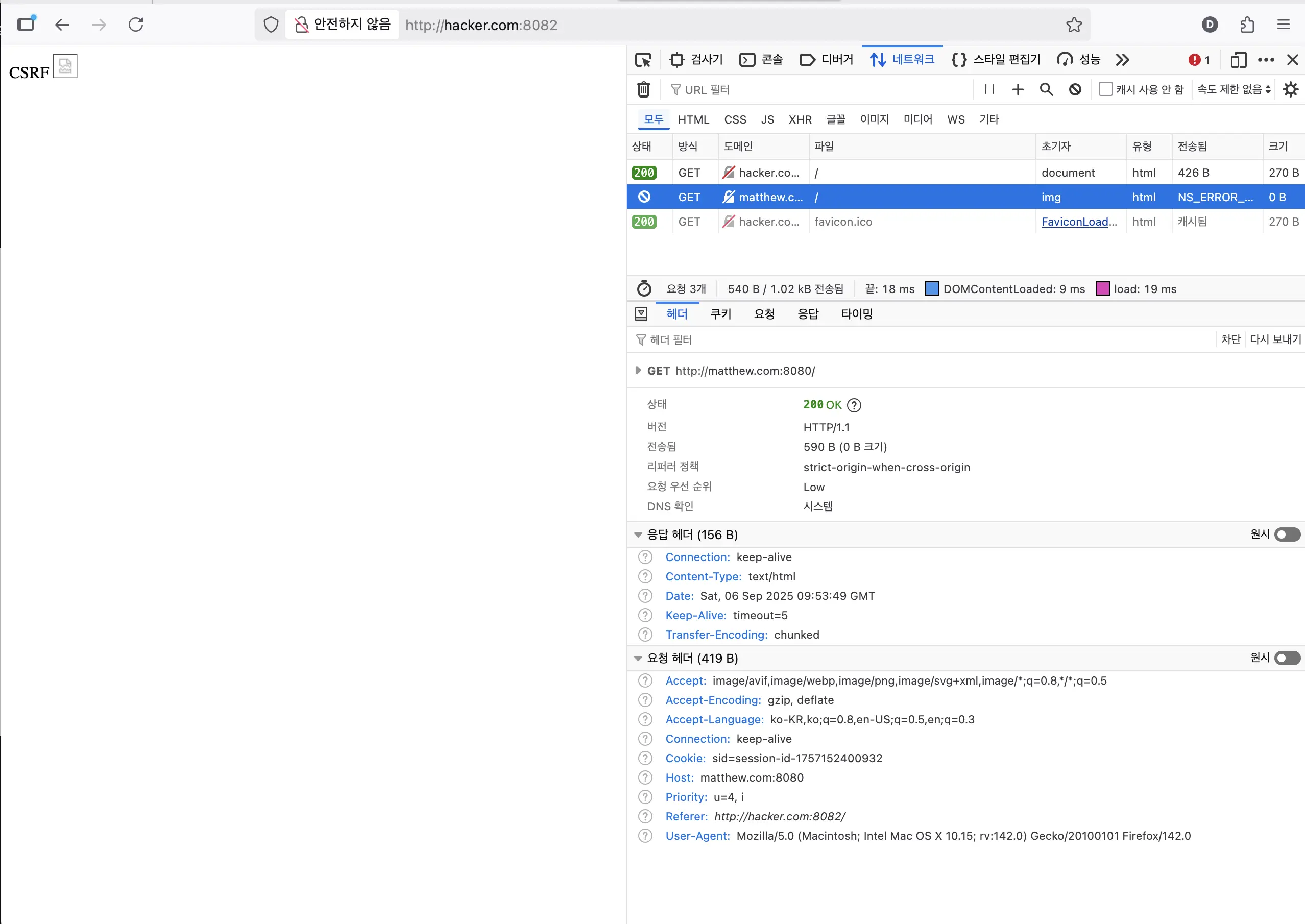The width and height of the screenshot is (1305, 924).
Task: Click the element picker icon
Action: (x=643, y=60)
